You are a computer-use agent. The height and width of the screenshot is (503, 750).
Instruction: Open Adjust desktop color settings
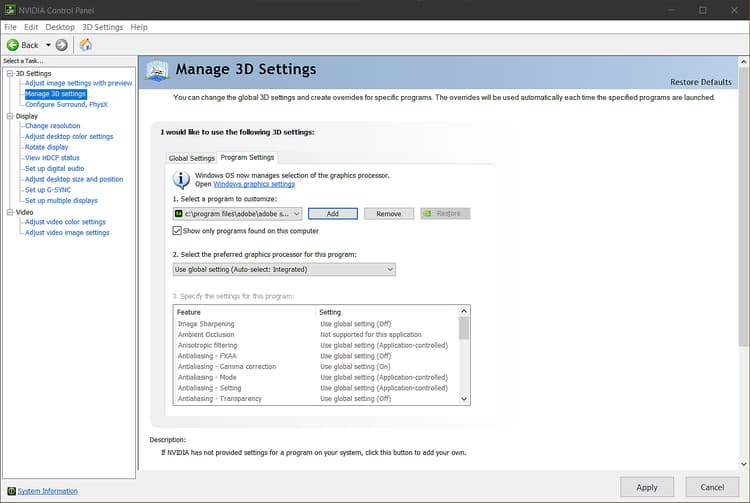69,136
